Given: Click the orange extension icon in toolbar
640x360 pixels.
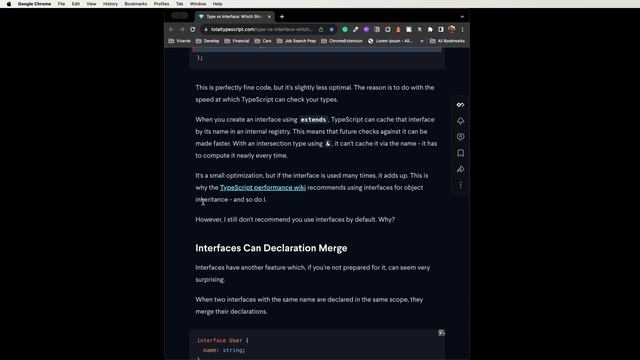Looking at the screenshot, I should coord(398,29).
